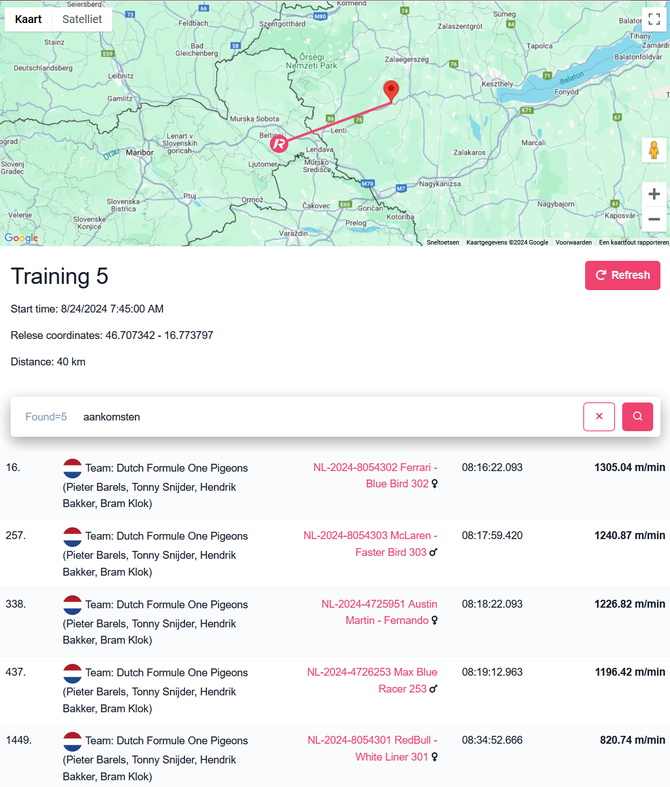
Task: Open Street View pegman
Action: [x=654, y=150]
